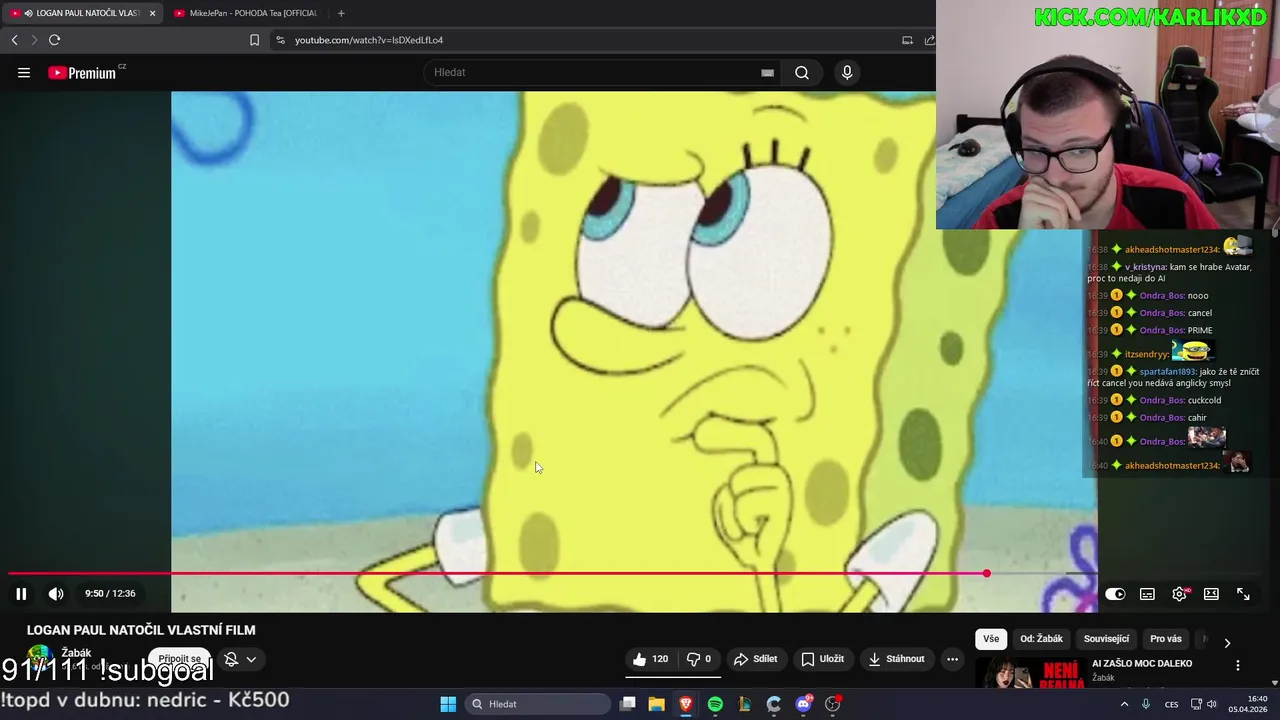The width and height of the screenshot is (1280, 720).
Task: Click the CES language indicator in tray
Action: (x=1171, y=704)
